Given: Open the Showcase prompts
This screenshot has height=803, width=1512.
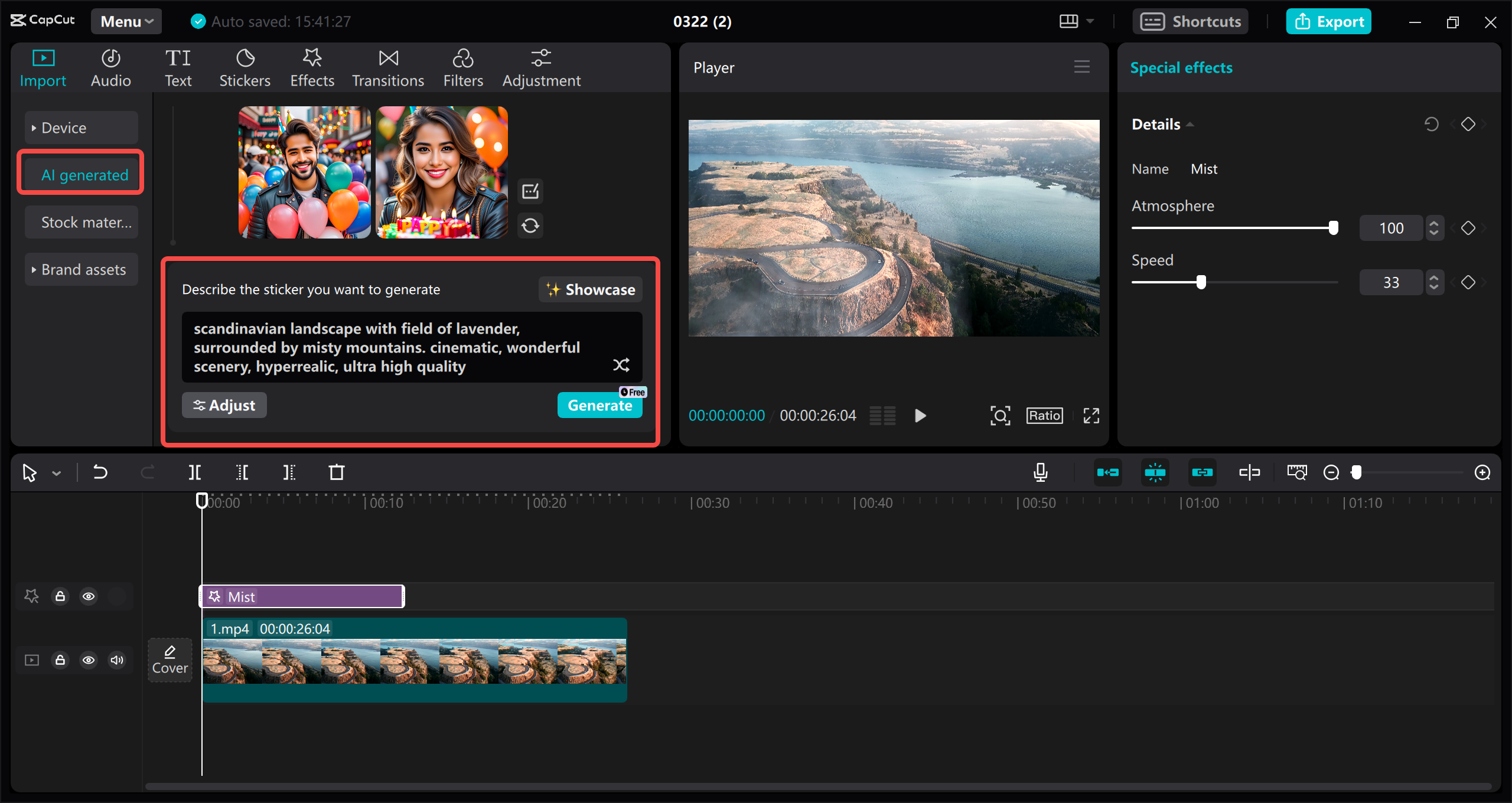Looking at the screenshot, I should click(589, 289).
